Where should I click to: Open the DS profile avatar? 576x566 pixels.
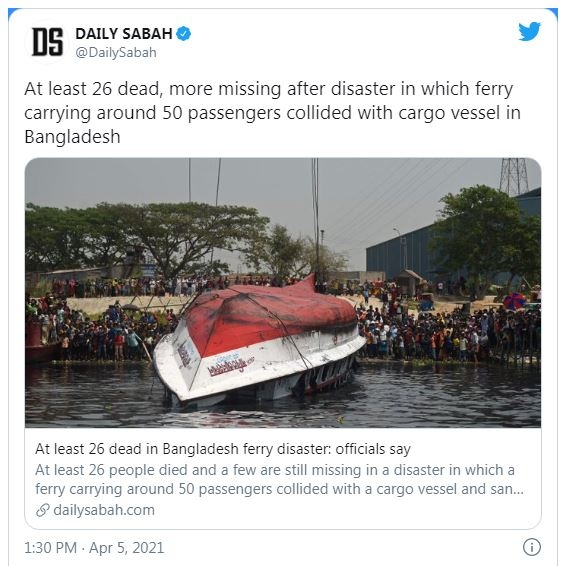point(47,42)
